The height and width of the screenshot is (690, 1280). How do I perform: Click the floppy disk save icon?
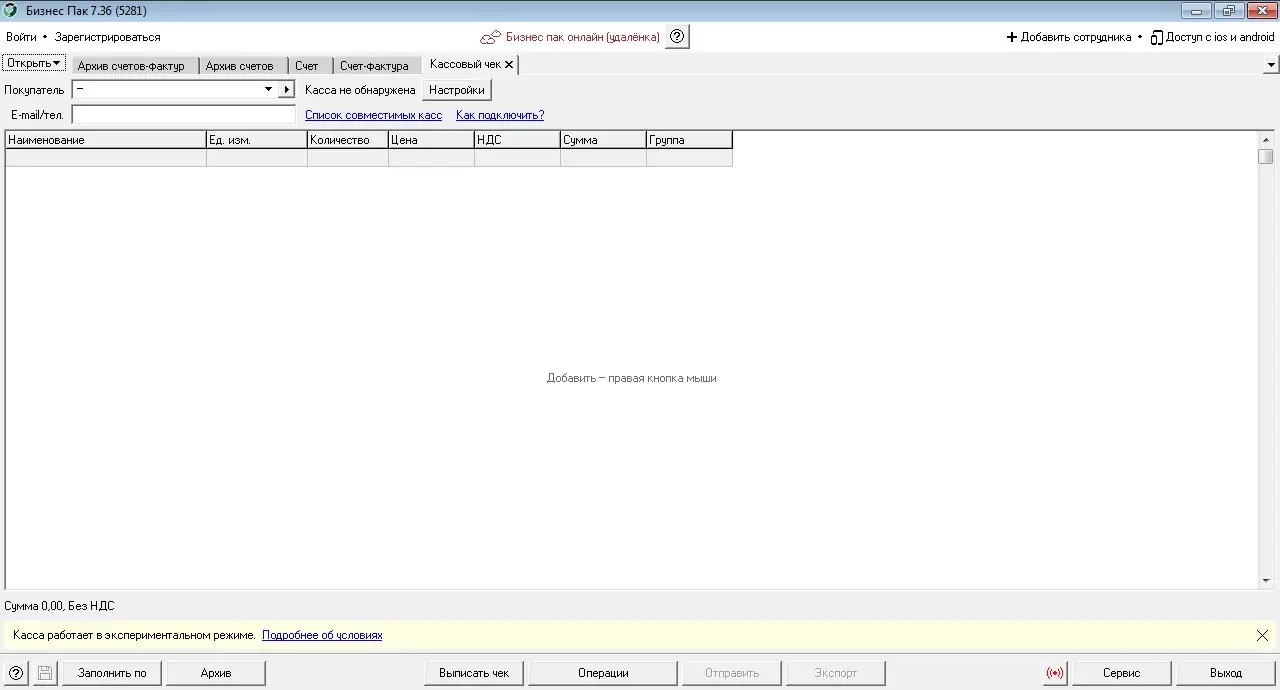coord(45,673)
